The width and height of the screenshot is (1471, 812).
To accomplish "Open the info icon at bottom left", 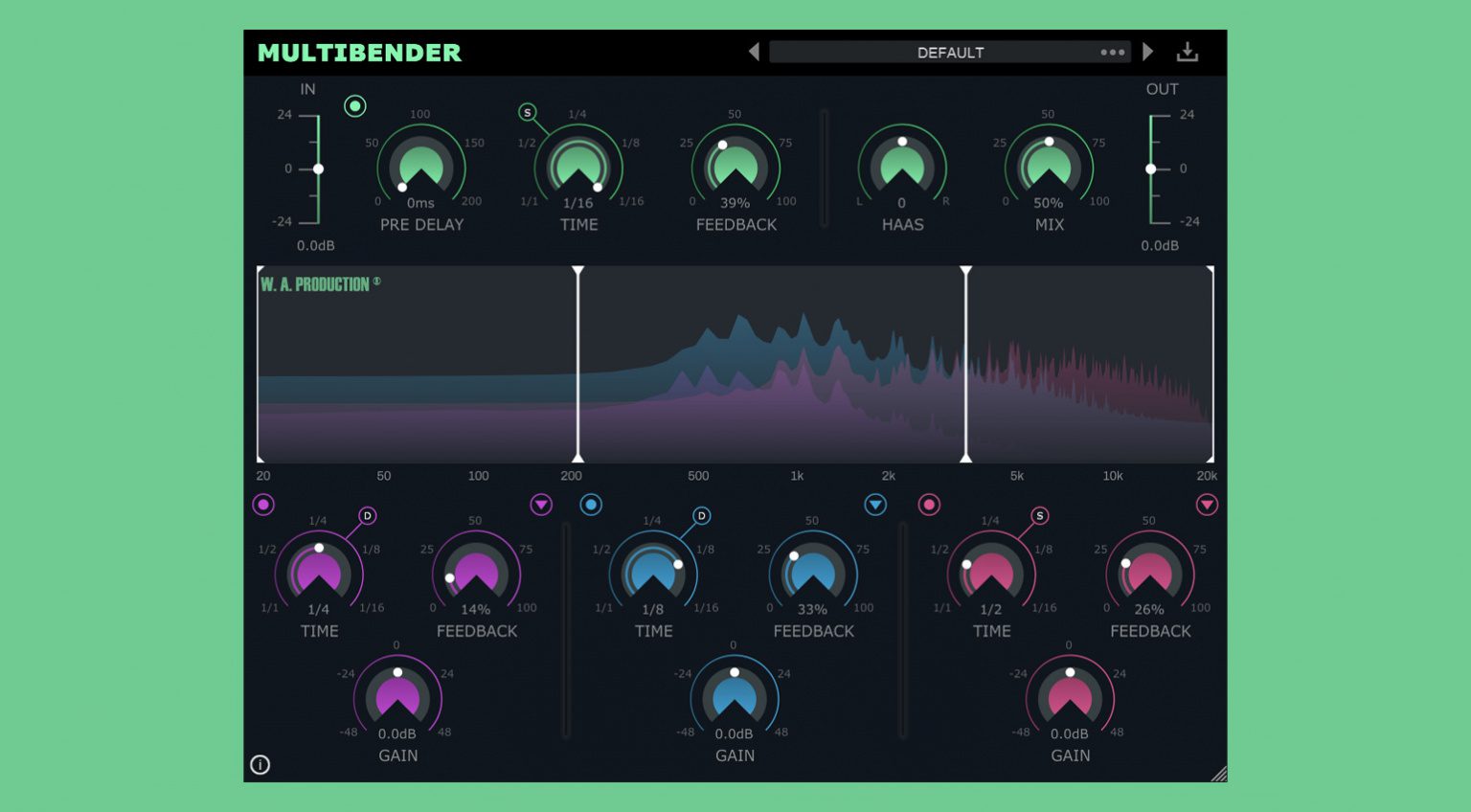I will pos(260,764).
